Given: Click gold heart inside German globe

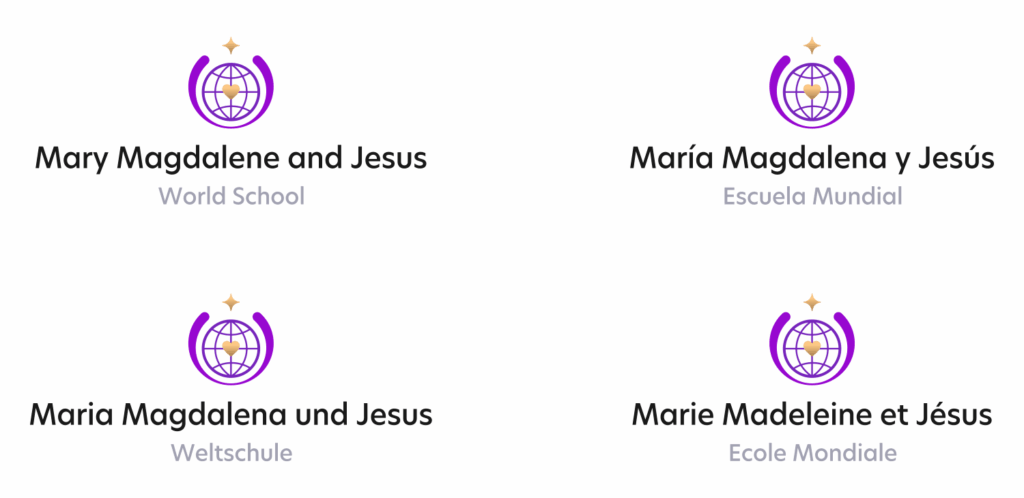Looking at the screenshot, I should point(231,348).
